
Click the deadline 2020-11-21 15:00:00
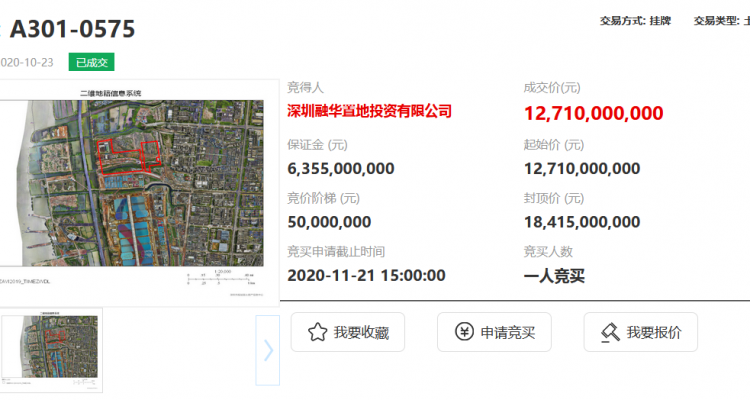pos(366,275)
